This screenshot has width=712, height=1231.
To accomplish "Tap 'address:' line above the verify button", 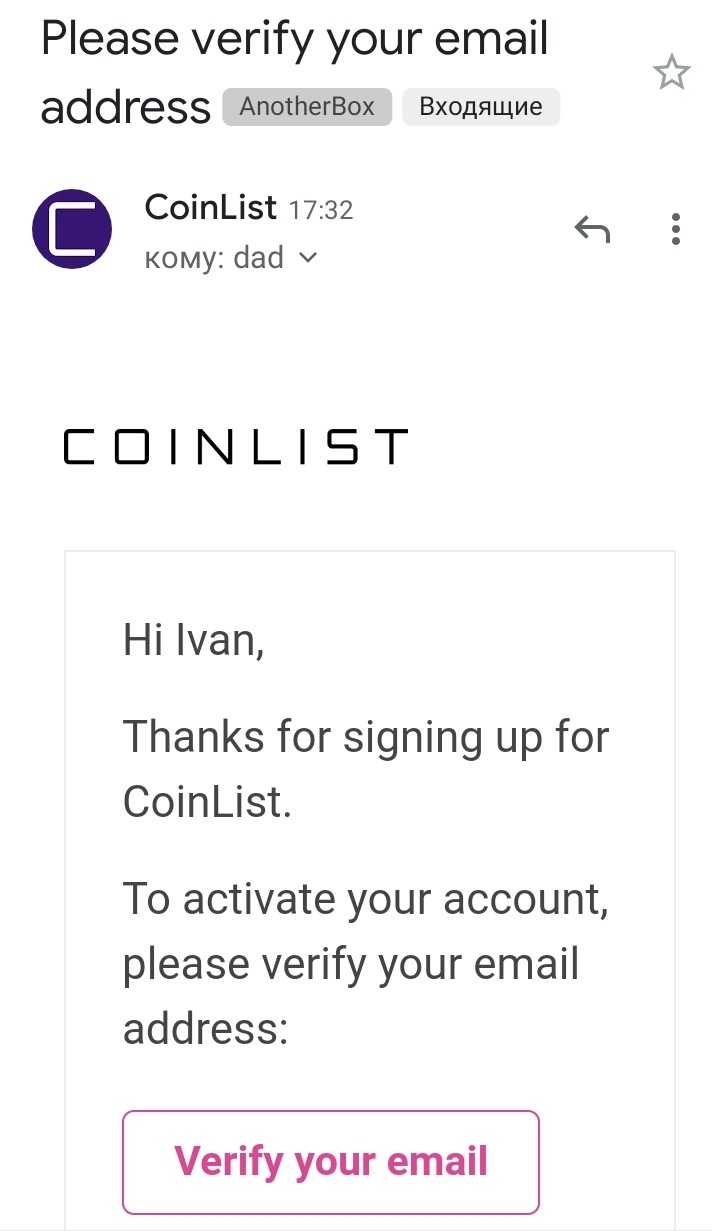I will click(x=205, y=1028).
